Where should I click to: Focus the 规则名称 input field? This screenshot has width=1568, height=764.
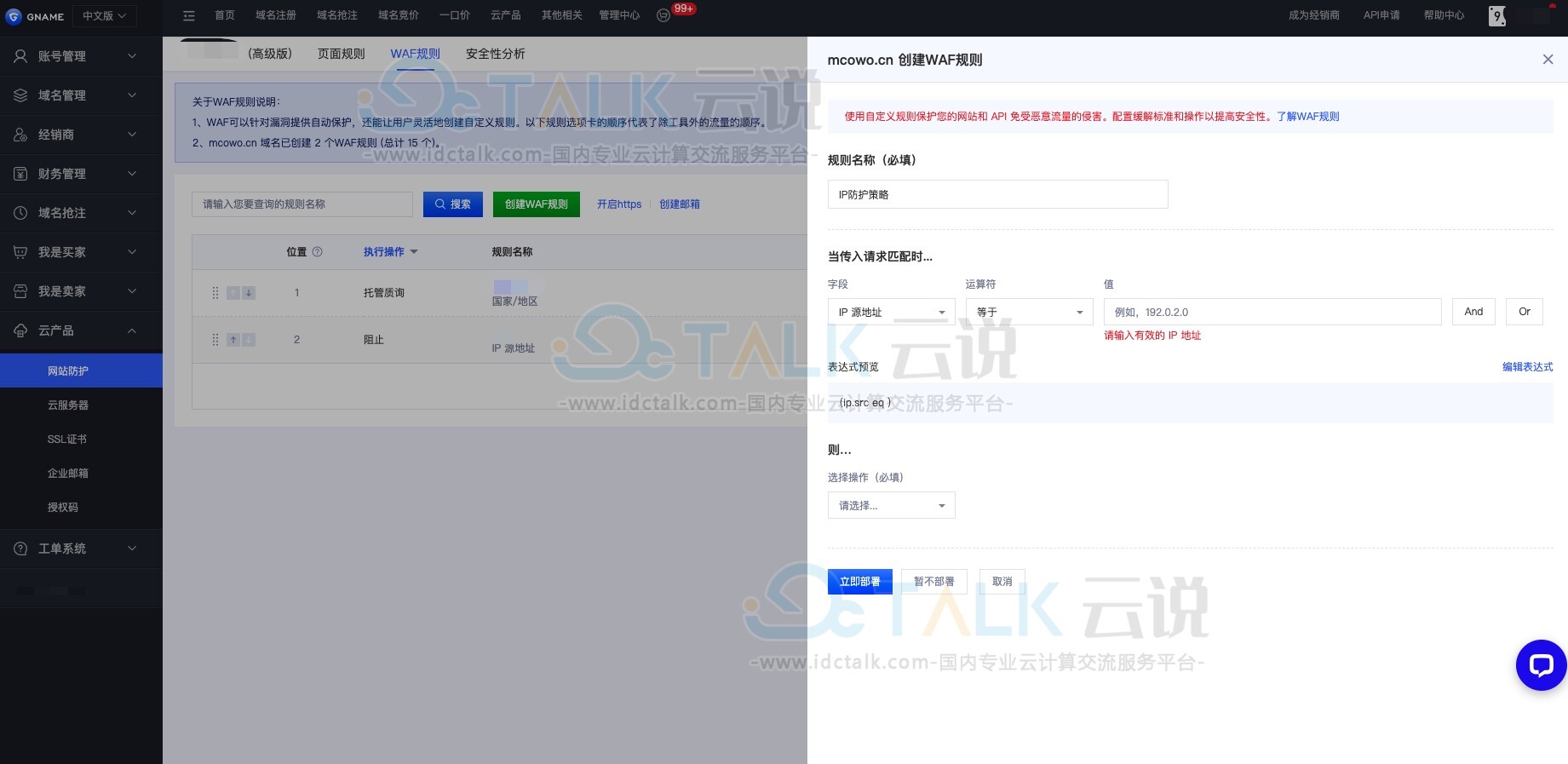(x=997, y=194)
